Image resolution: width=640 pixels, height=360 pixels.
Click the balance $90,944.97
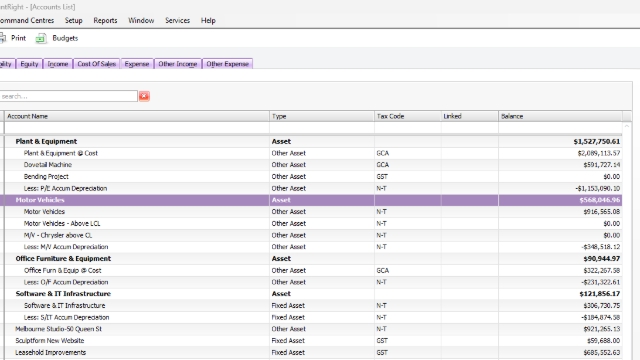click(x=602, y=259)
